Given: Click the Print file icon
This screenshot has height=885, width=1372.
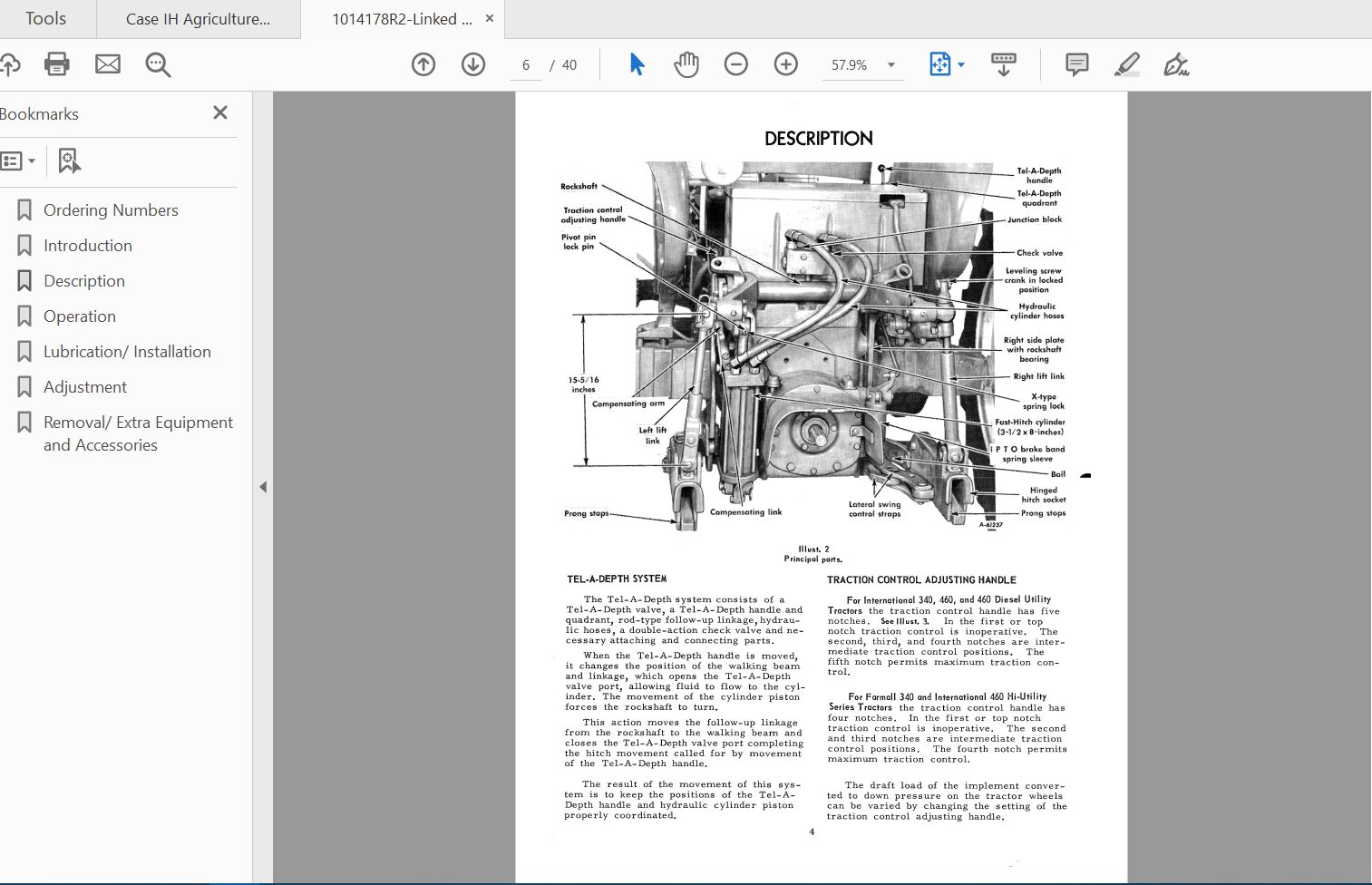Looking at the screenshot, I should coord(56,64).
